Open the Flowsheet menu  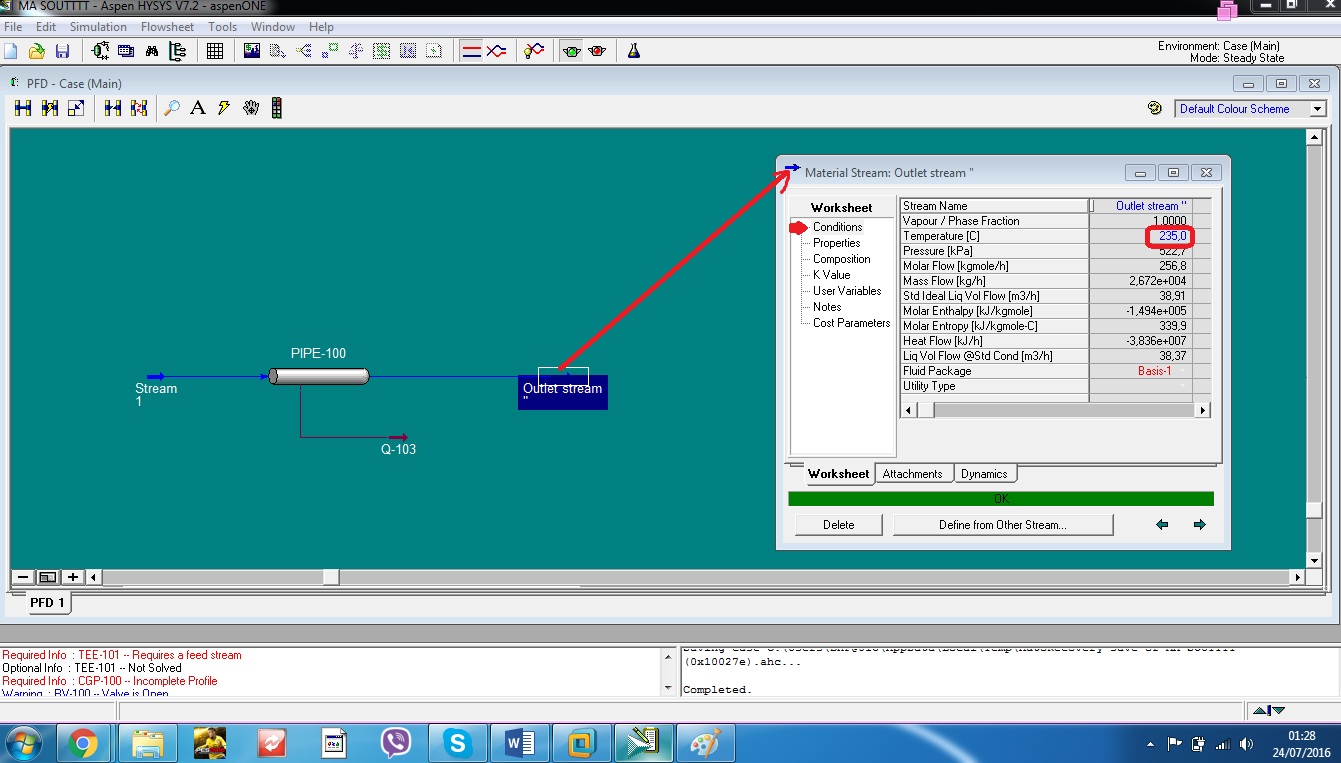pos(168,27)
